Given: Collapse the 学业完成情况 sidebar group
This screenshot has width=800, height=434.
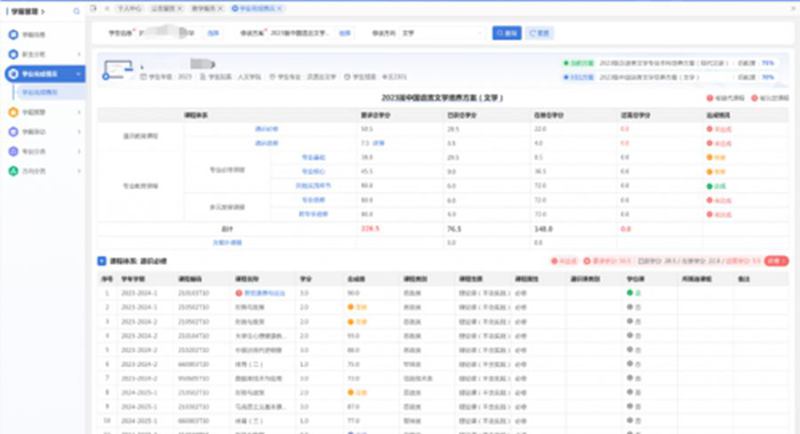Looking at the screenshot, I should tap(80, 74).
